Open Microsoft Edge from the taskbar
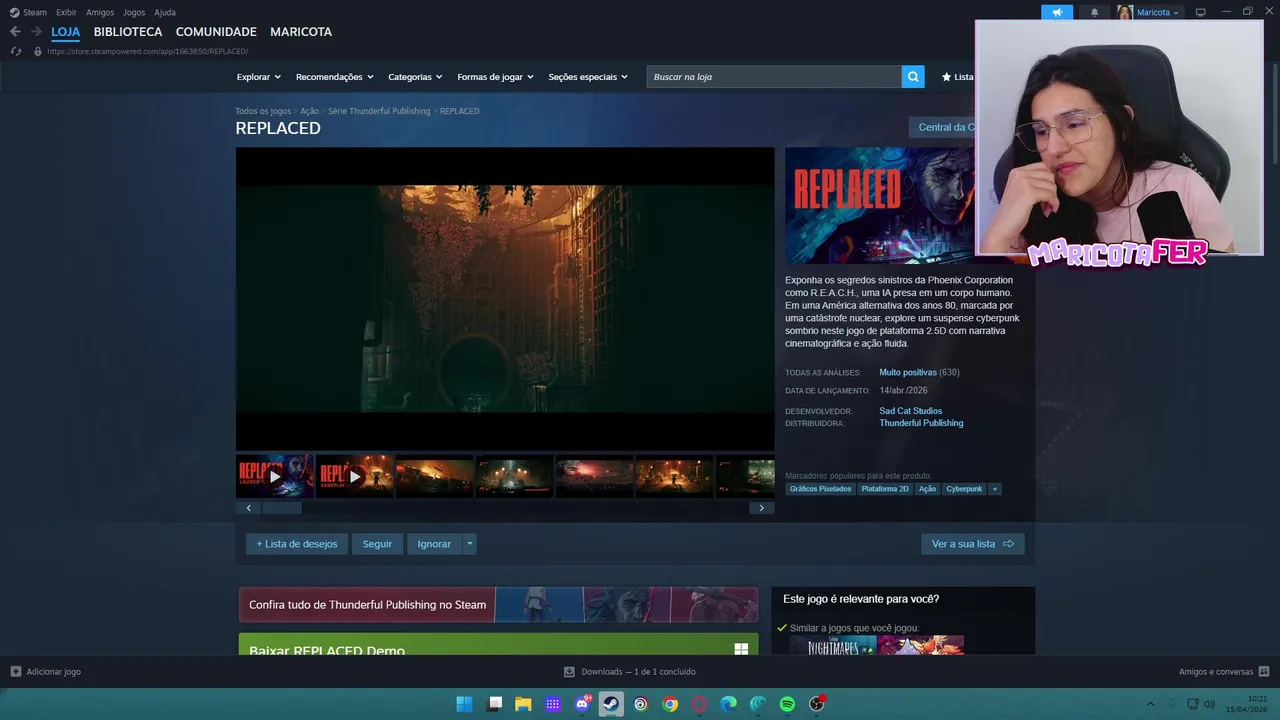Image resolution: width=1280 pixels, height=720 pixels. pyautogui.click(x=729, y=704)
